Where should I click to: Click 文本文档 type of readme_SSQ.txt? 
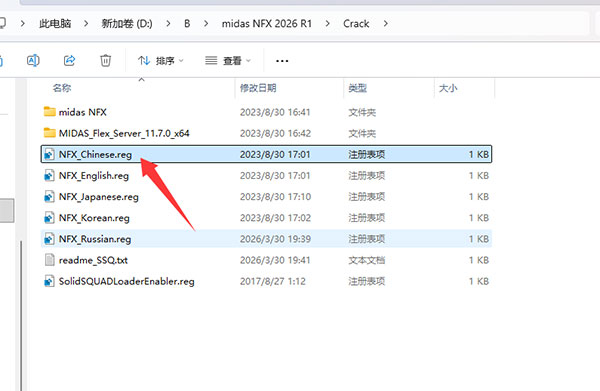(x=366, y=260)
